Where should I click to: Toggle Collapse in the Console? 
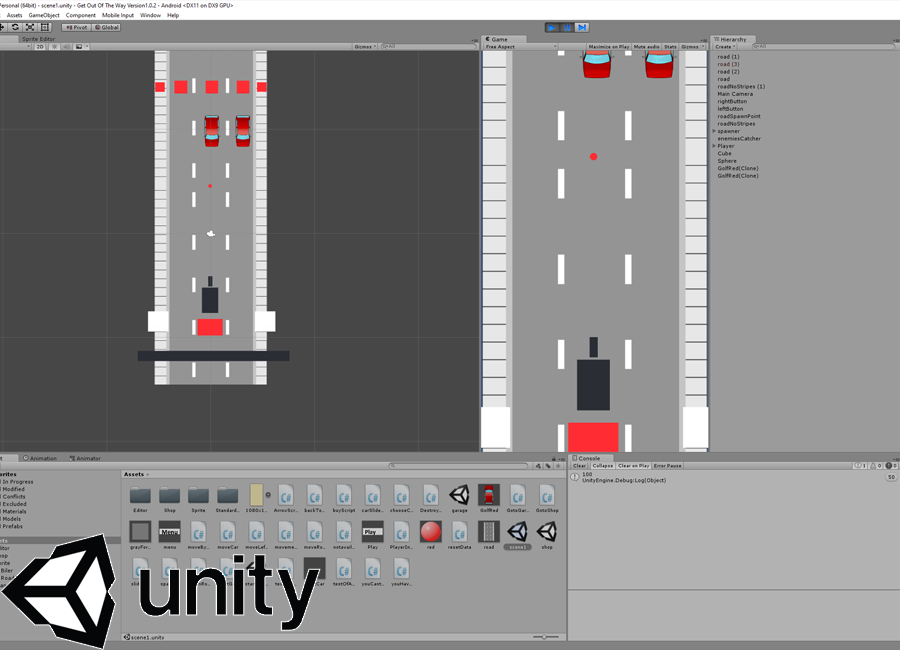click(x=603, y=465)
